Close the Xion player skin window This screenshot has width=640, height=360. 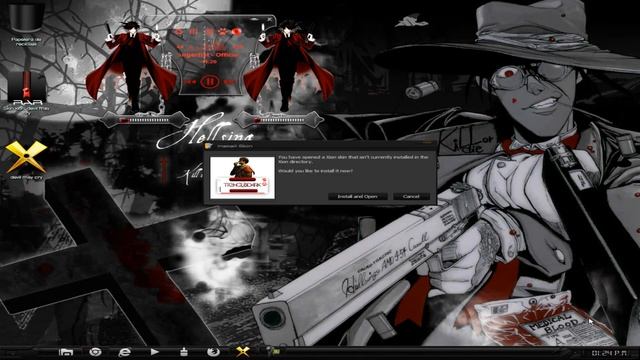pos(269,19)
